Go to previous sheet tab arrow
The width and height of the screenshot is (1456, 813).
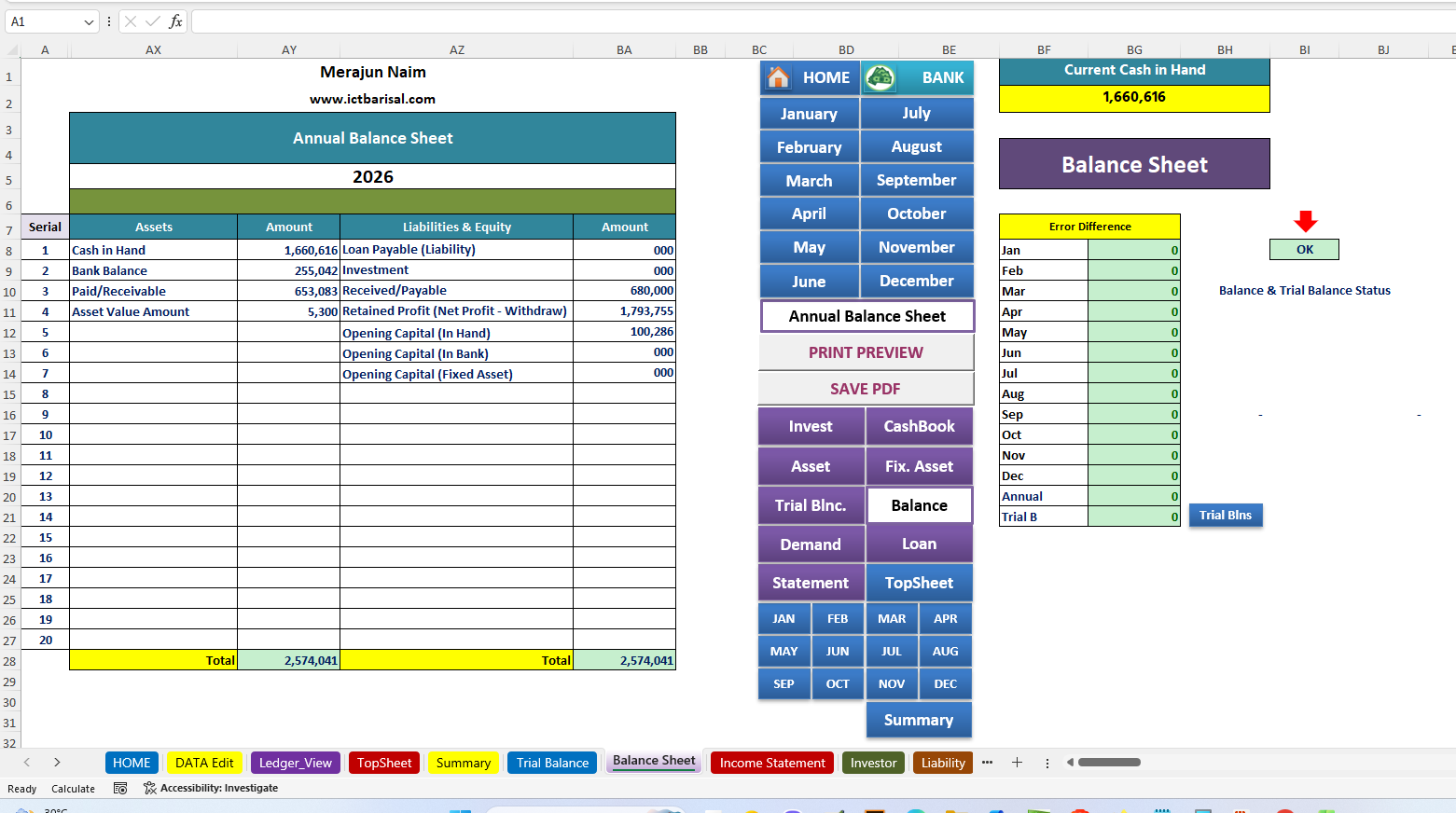[27, 763]
